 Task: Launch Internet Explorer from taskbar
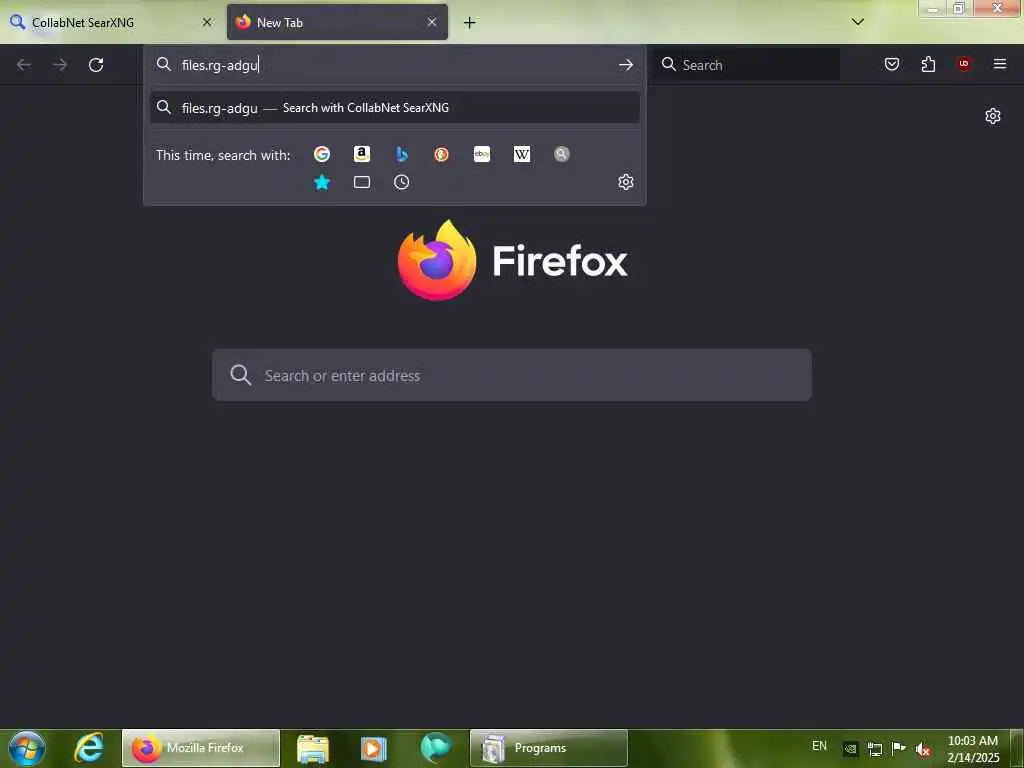89,748
